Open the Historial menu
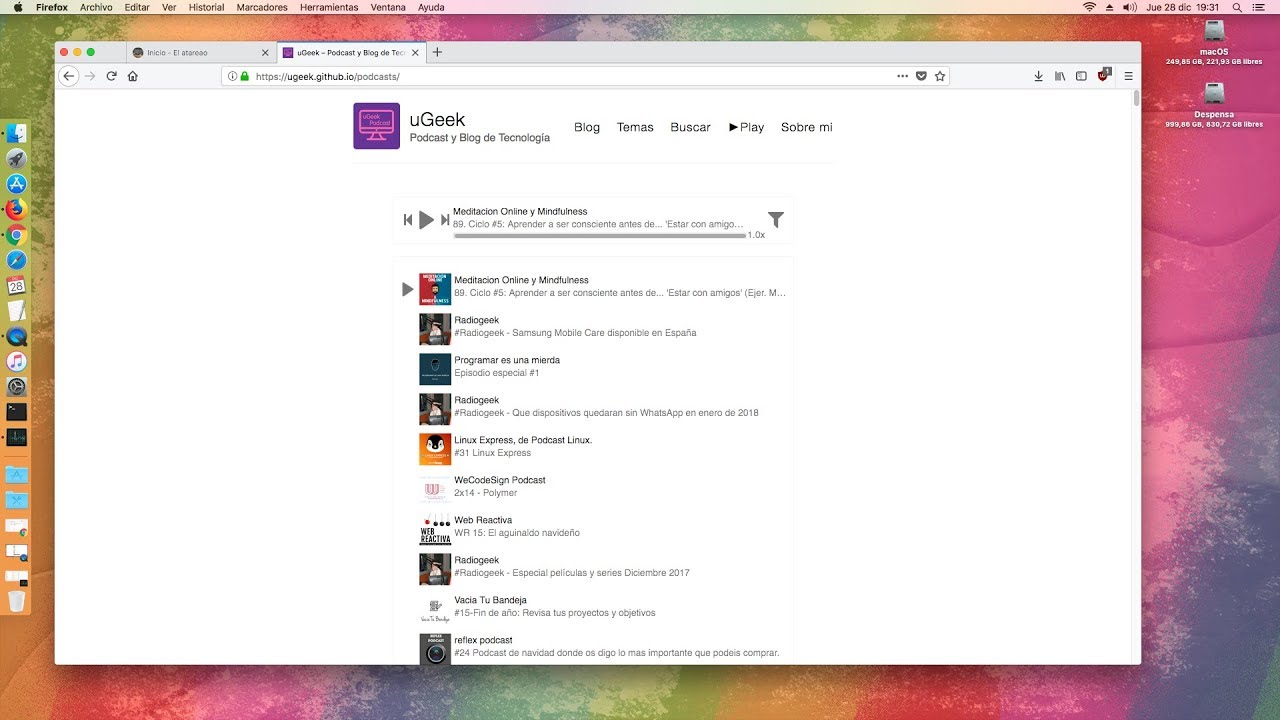This screenshot has height=720, width=1280. (207, 7)
